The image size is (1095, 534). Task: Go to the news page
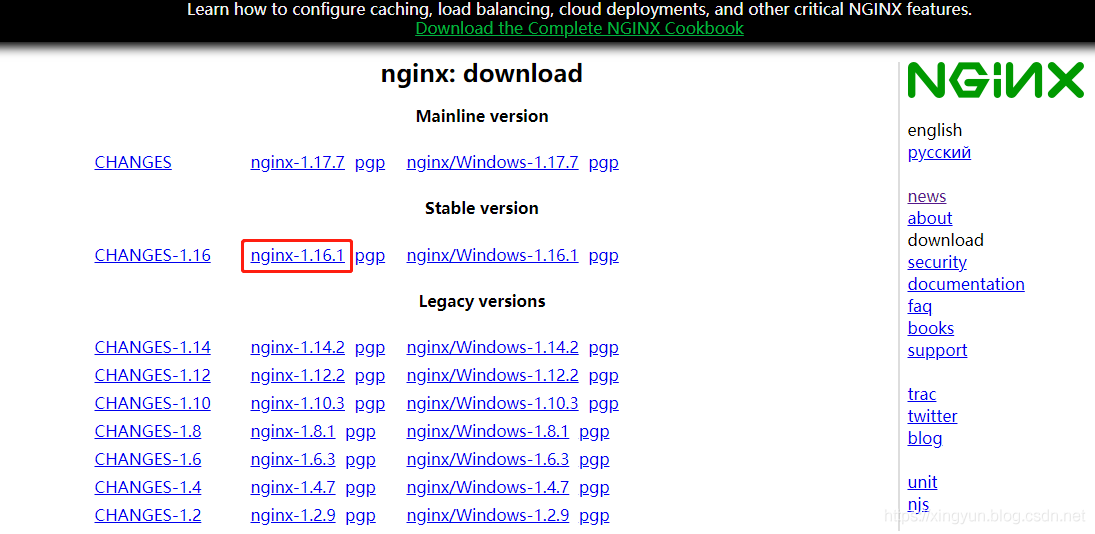(927, 196)
